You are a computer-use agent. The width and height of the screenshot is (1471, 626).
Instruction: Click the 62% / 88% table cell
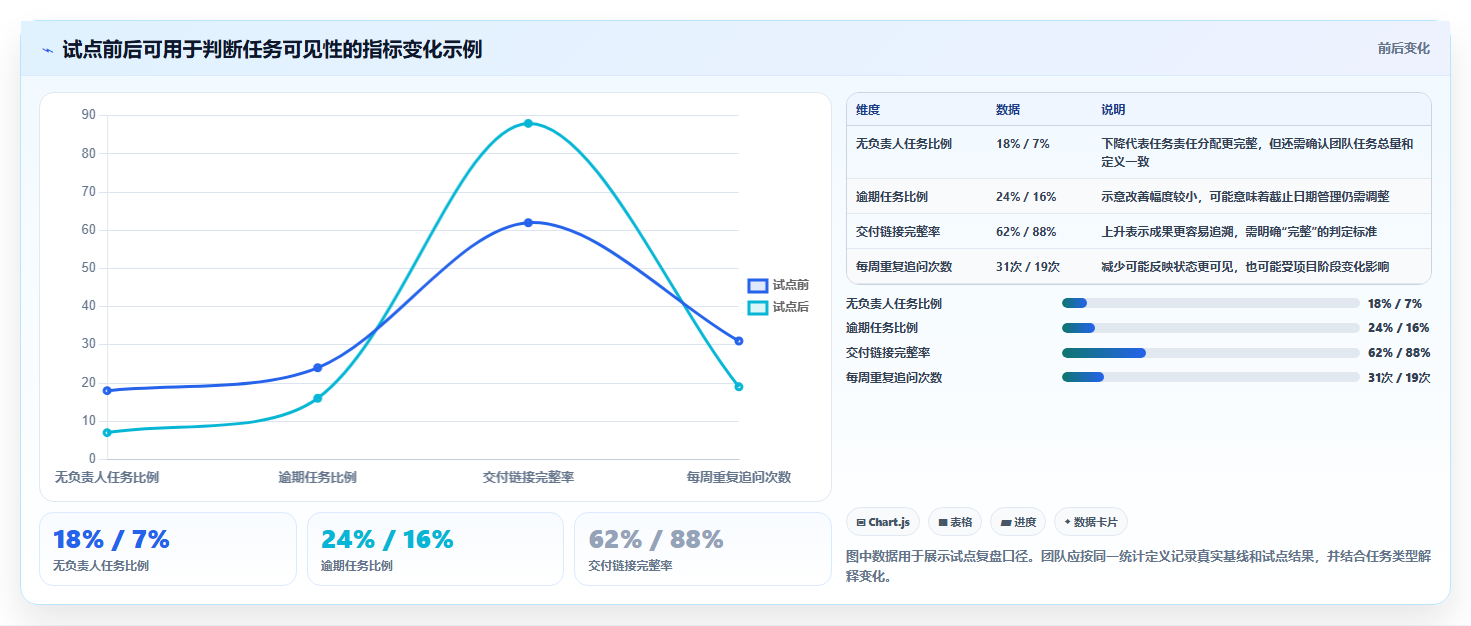pos(1026,232)
